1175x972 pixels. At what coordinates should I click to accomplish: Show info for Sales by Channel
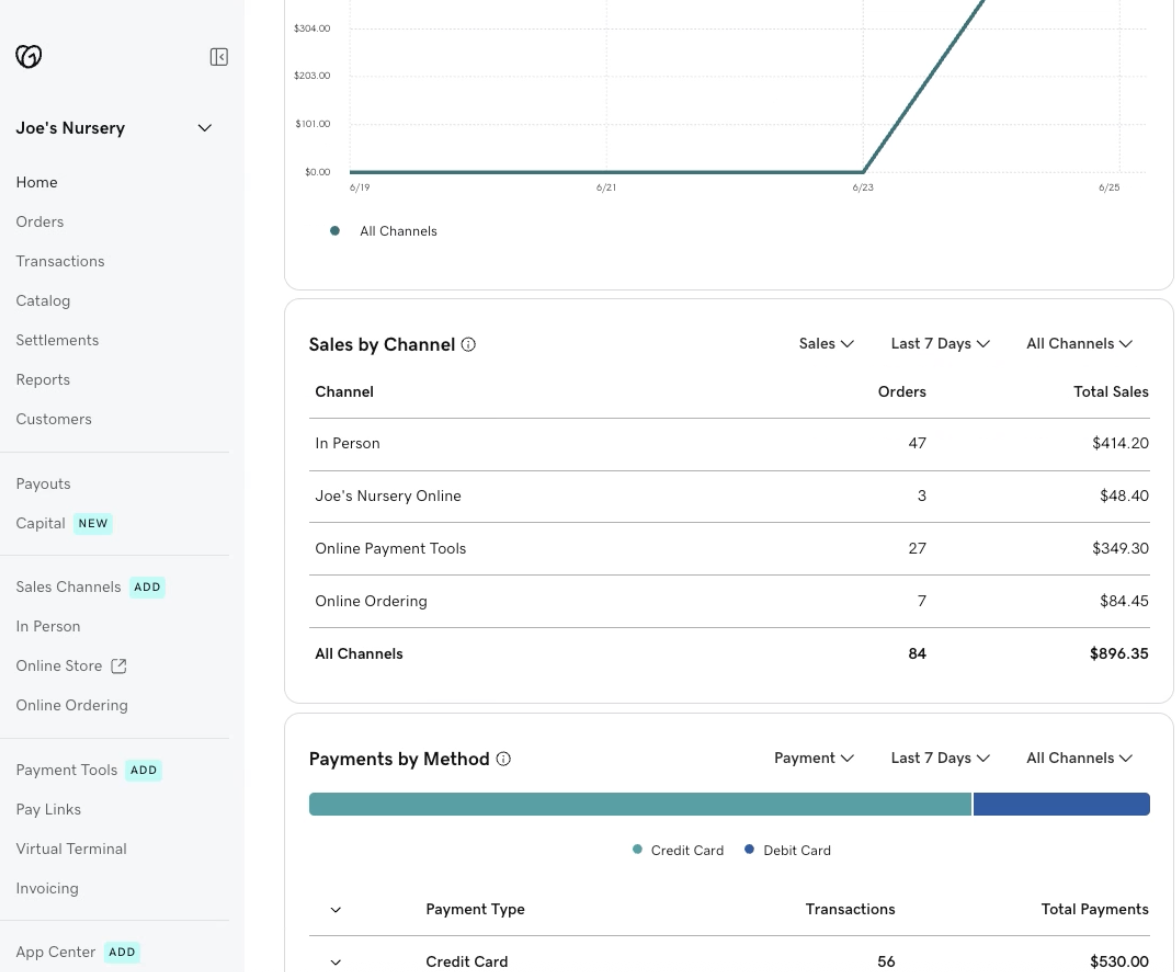468,345
